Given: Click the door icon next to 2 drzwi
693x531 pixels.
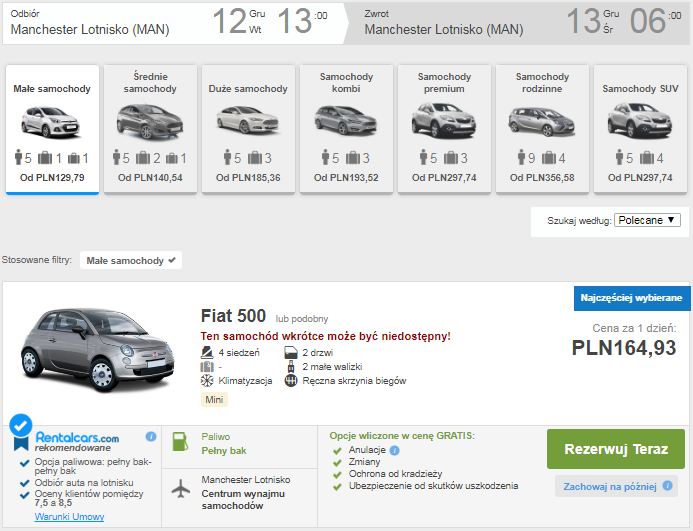Looking at the screenshot, I should click(x=291, y=352).
